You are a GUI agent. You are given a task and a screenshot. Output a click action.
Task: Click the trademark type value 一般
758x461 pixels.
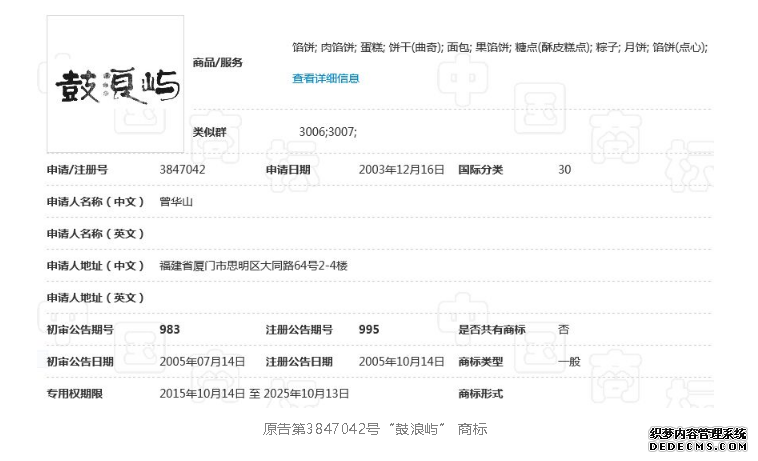click(569, 361)
